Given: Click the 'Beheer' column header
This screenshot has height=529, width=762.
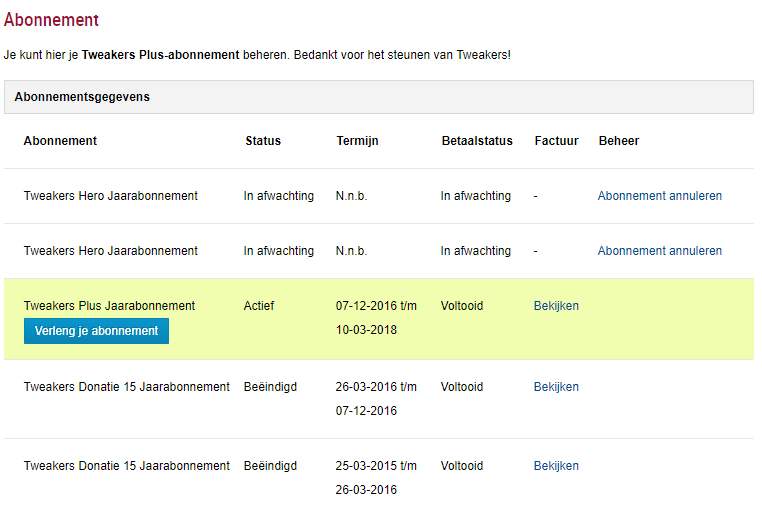Looking at the screenshot, I should pyautogui.click(x=618, y=141).
